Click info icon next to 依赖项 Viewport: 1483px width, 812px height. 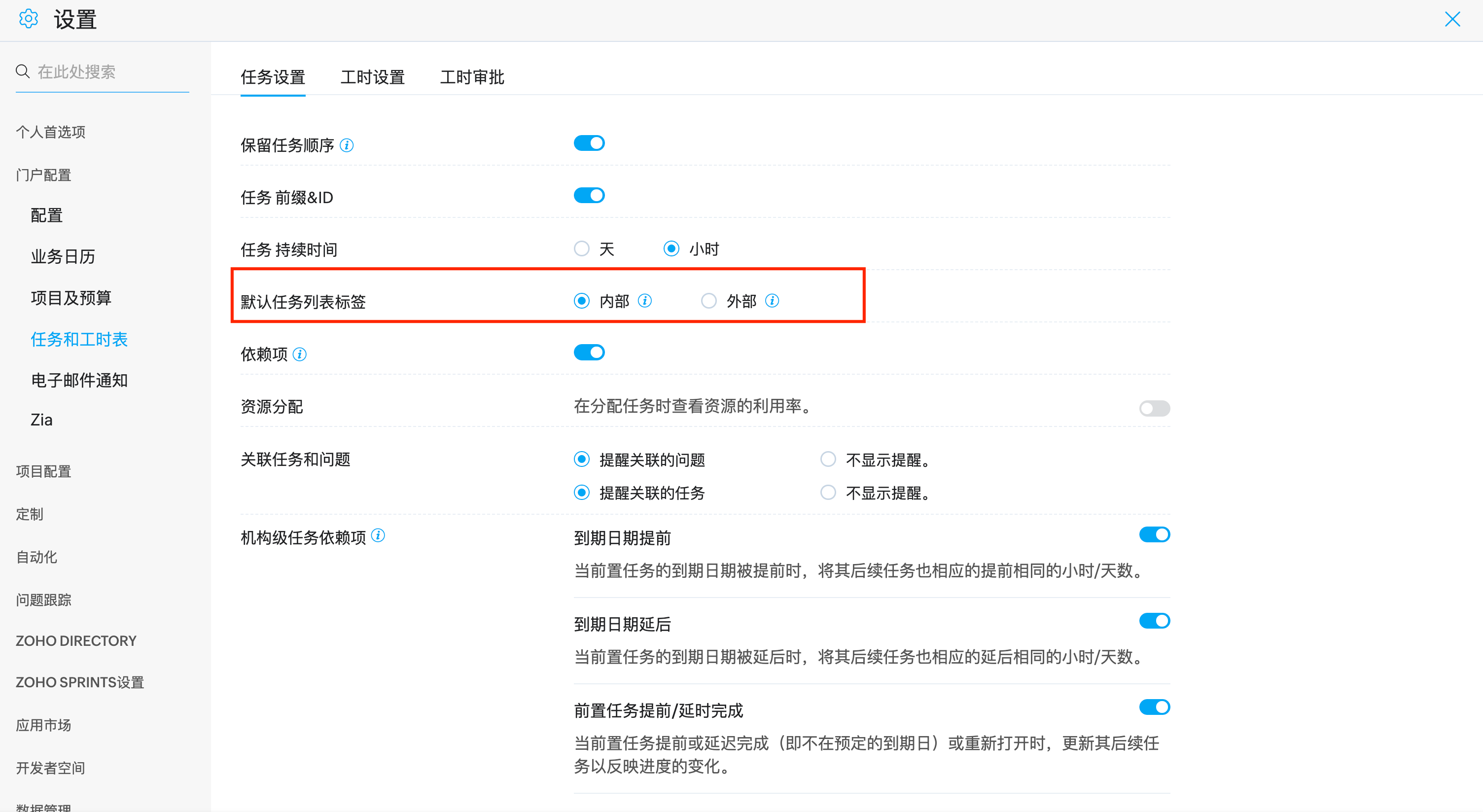[299, 354]
